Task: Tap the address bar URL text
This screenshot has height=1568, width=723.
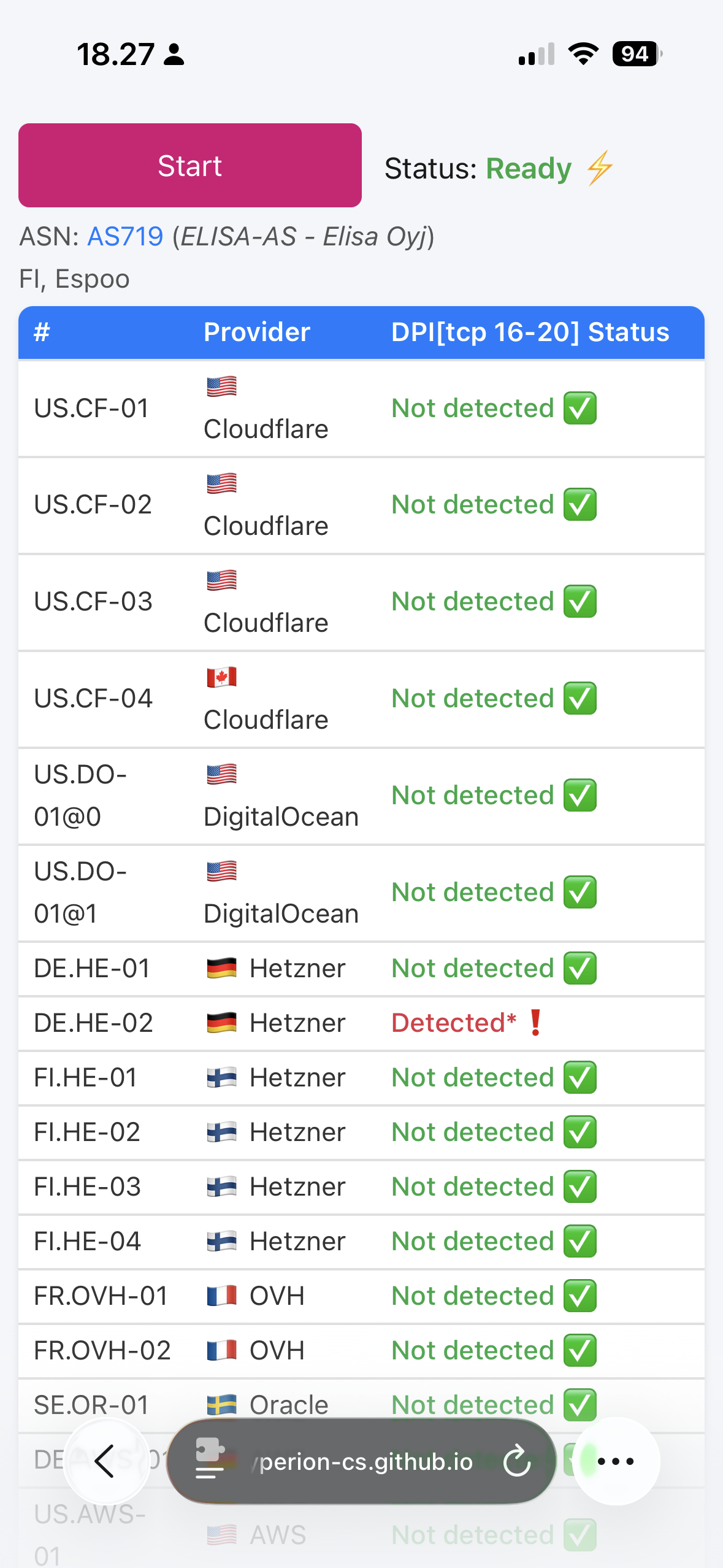Action: click(366, 1462)
